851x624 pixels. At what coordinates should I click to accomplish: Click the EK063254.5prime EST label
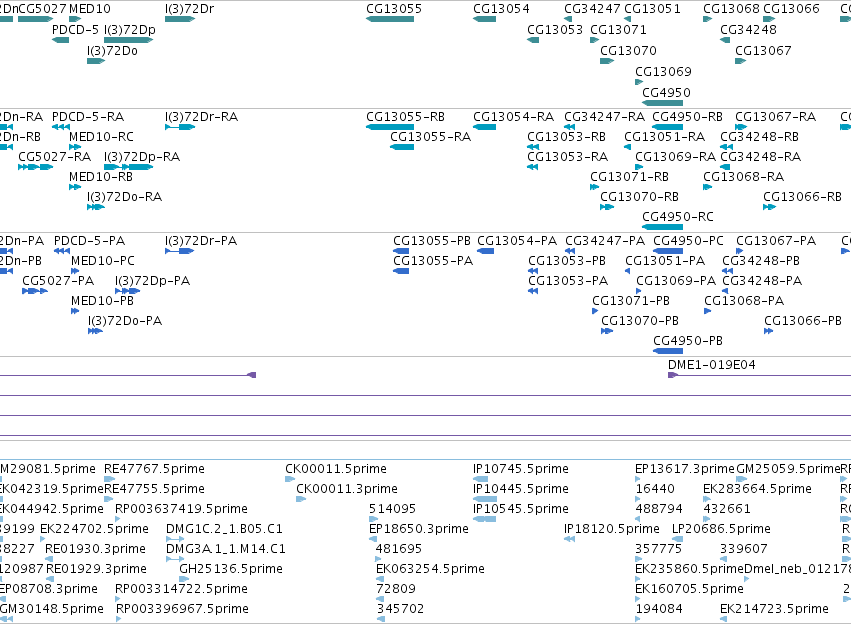click(x=430, y=569)
